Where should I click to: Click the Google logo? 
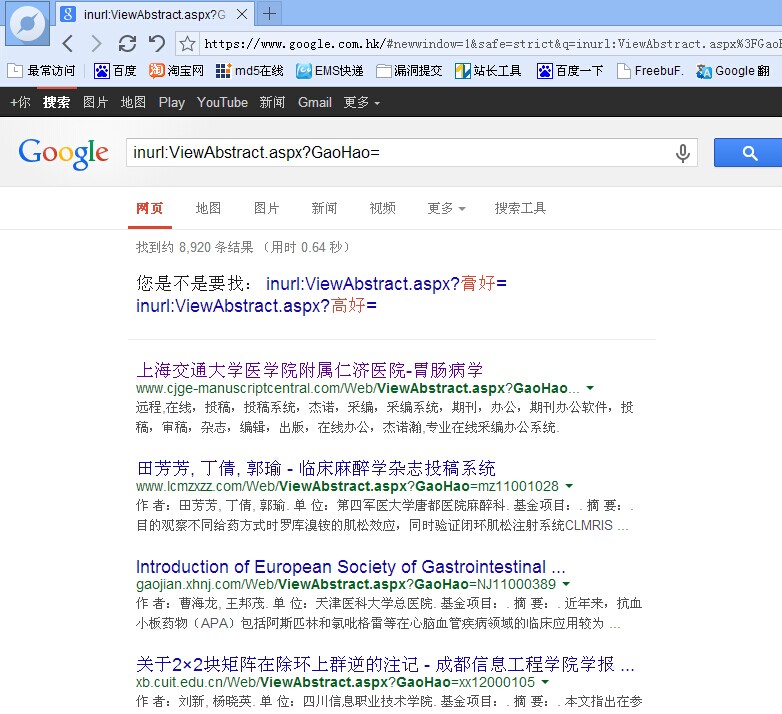click(x=63, y=154)
